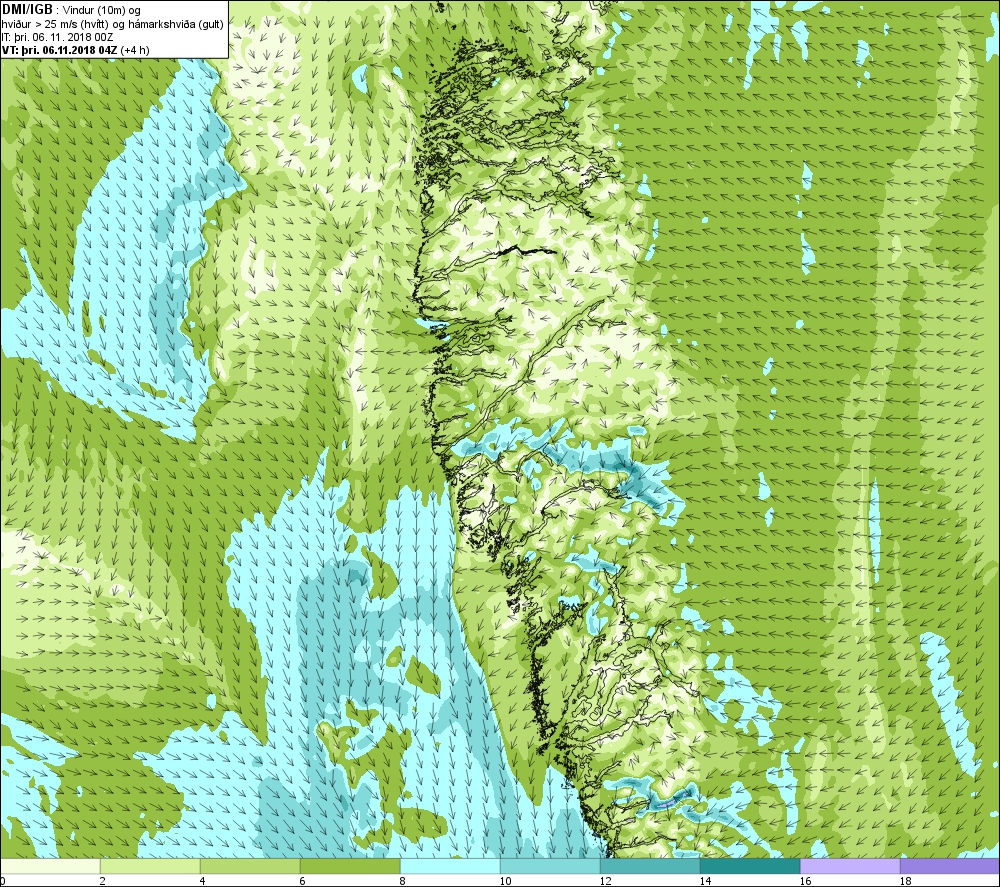The width and height of the screenshot is (1000, 887).
Task: Click the 4–6 m/s green legend swatch
Action: click(250, 866)
